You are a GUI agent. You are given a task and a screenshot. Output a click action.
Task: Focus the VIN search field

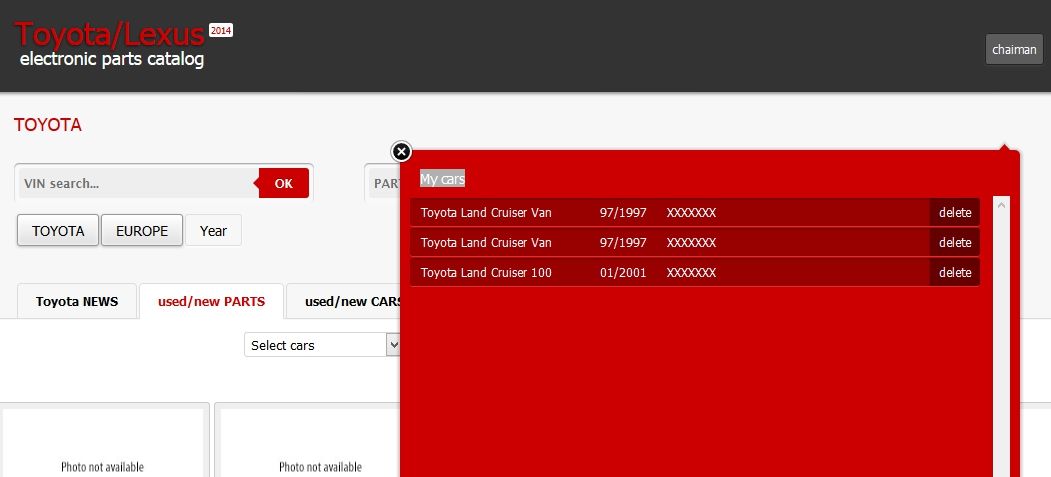pos(137,183)
